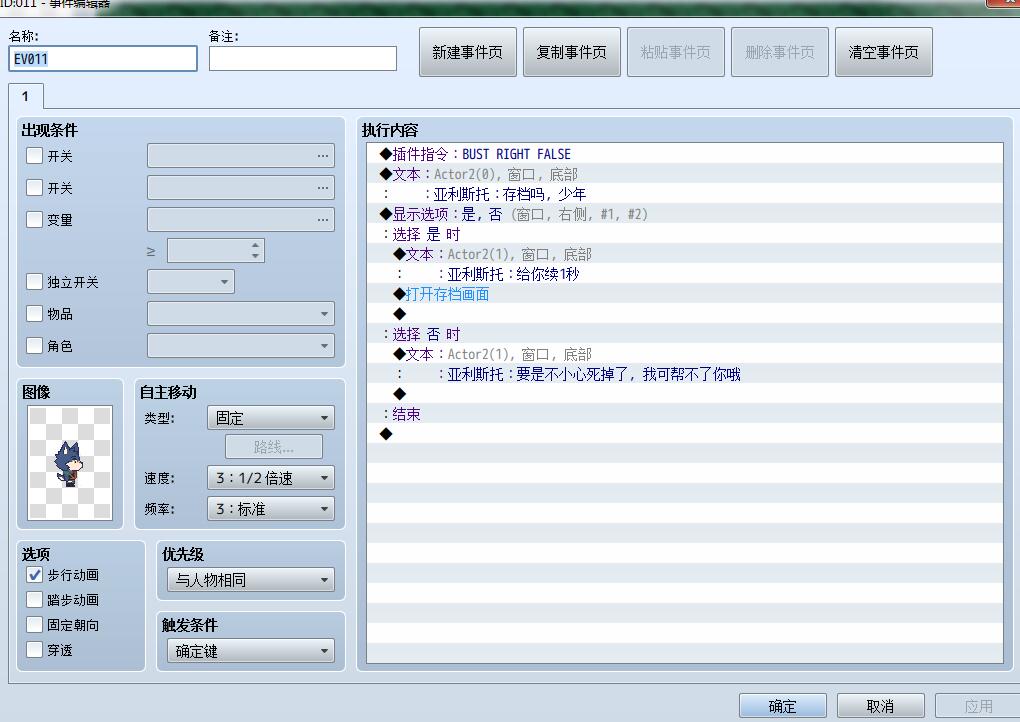The height and width of the screenshot is (722, 1020).
Task: Click the 复制事件页 button
Action: (572, 52)
